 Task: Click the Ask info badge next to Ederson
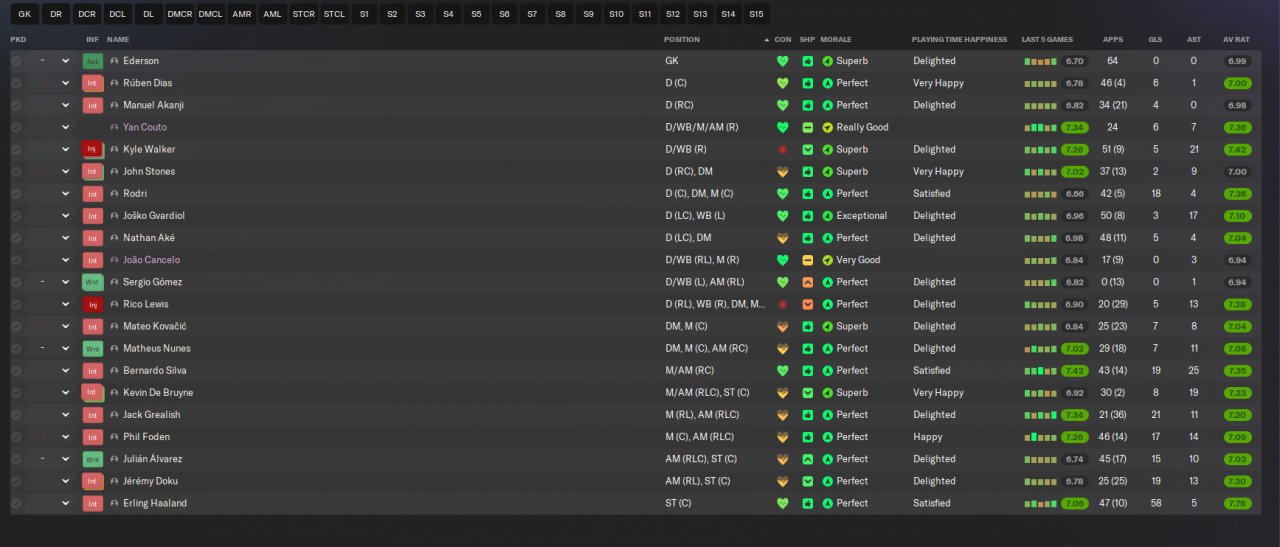[x=93, y=61]
